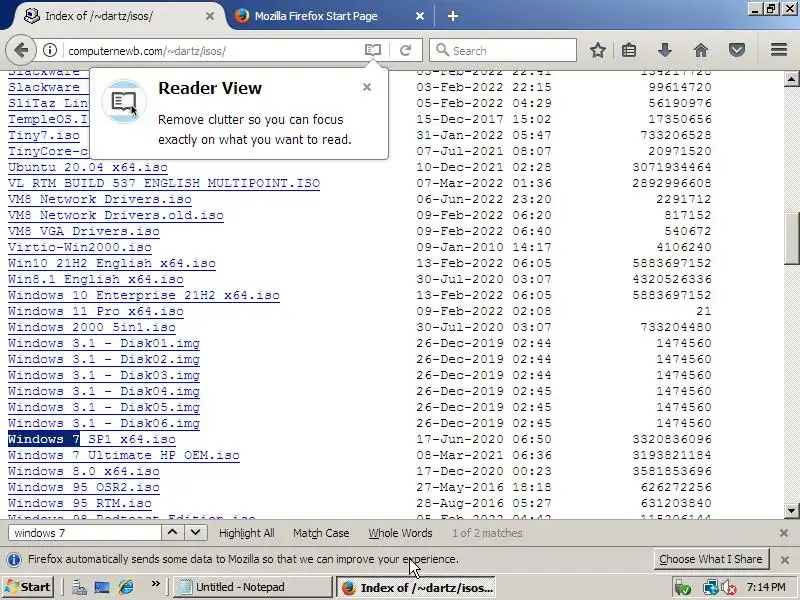This screenshot has height=600, width=800.
Task: Go to the Home page icon
Action: tap(701, 50)
